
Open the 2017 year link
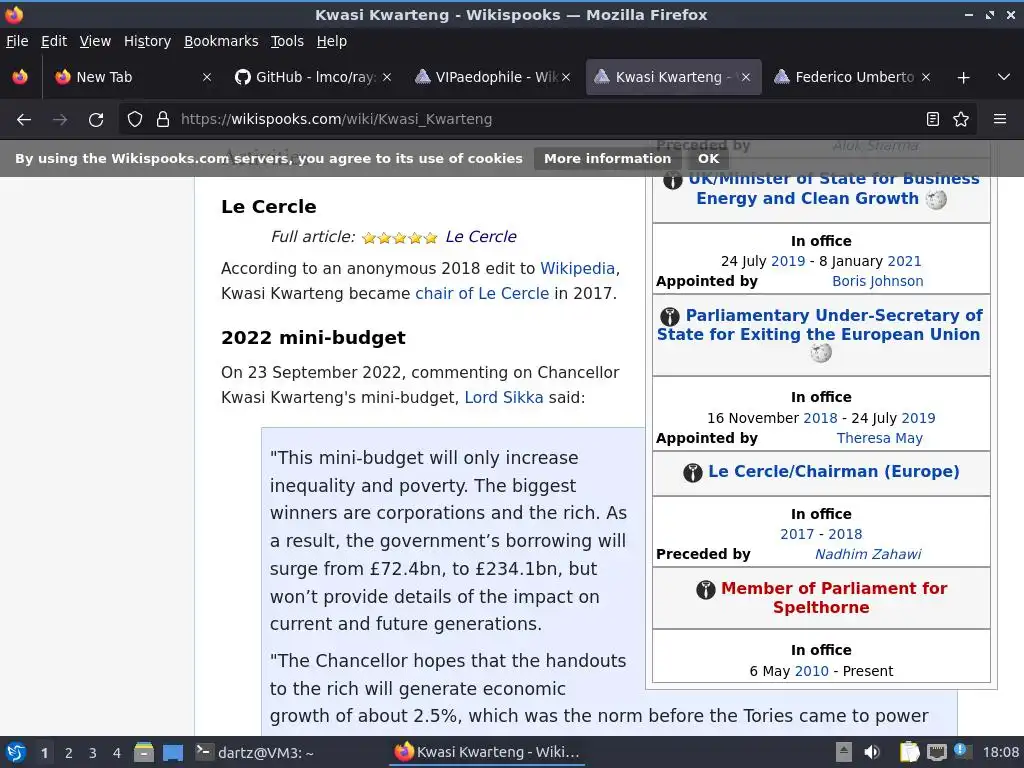pyautogui.click(x=797, y=534)
